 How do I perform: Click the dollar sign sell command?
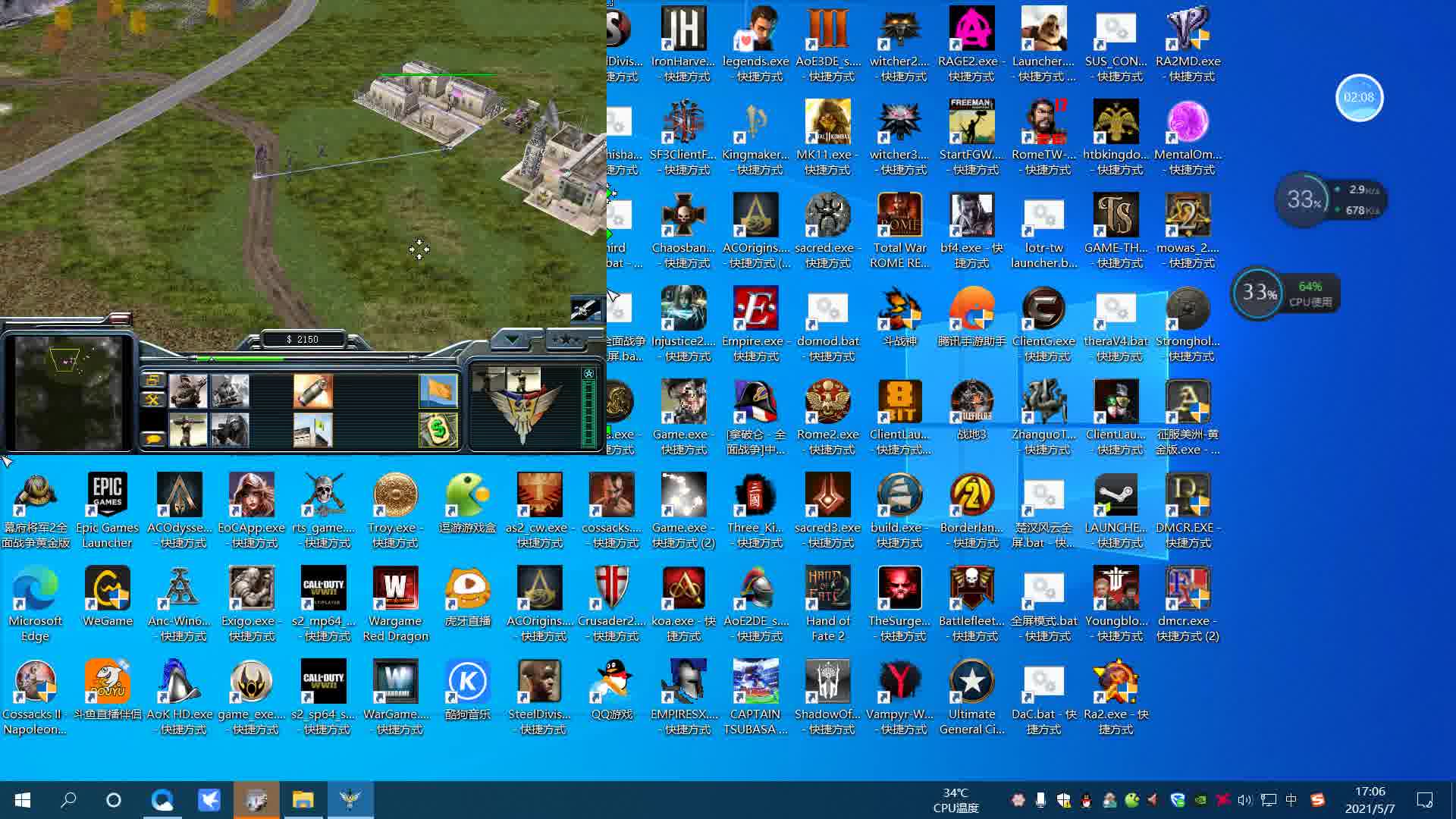[x=438, y=430]
